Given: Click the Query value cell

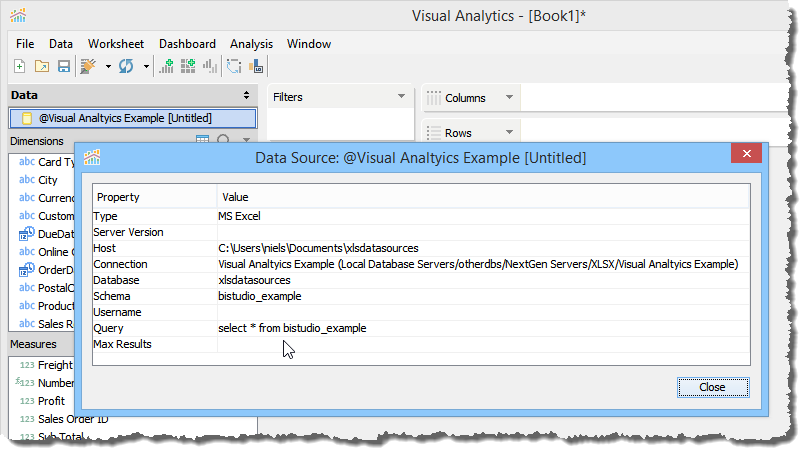Looking at the screenshot, I should 292,328.
